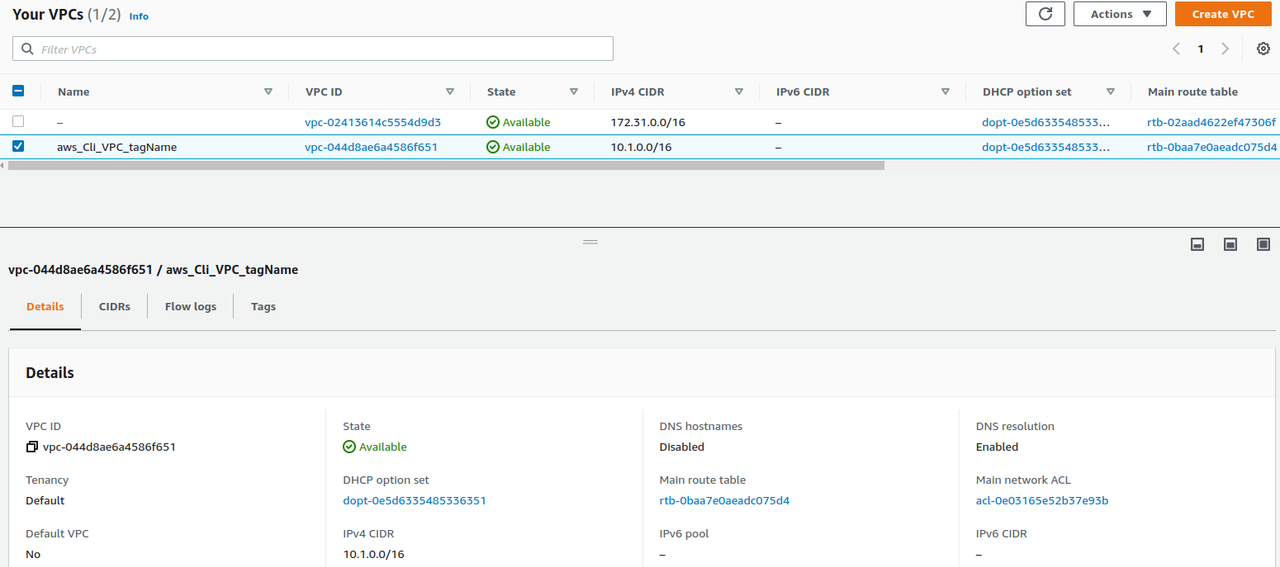Click the split panel resize handle
The height and width of the screenshot is (567, 1280).
coord(590,242)
